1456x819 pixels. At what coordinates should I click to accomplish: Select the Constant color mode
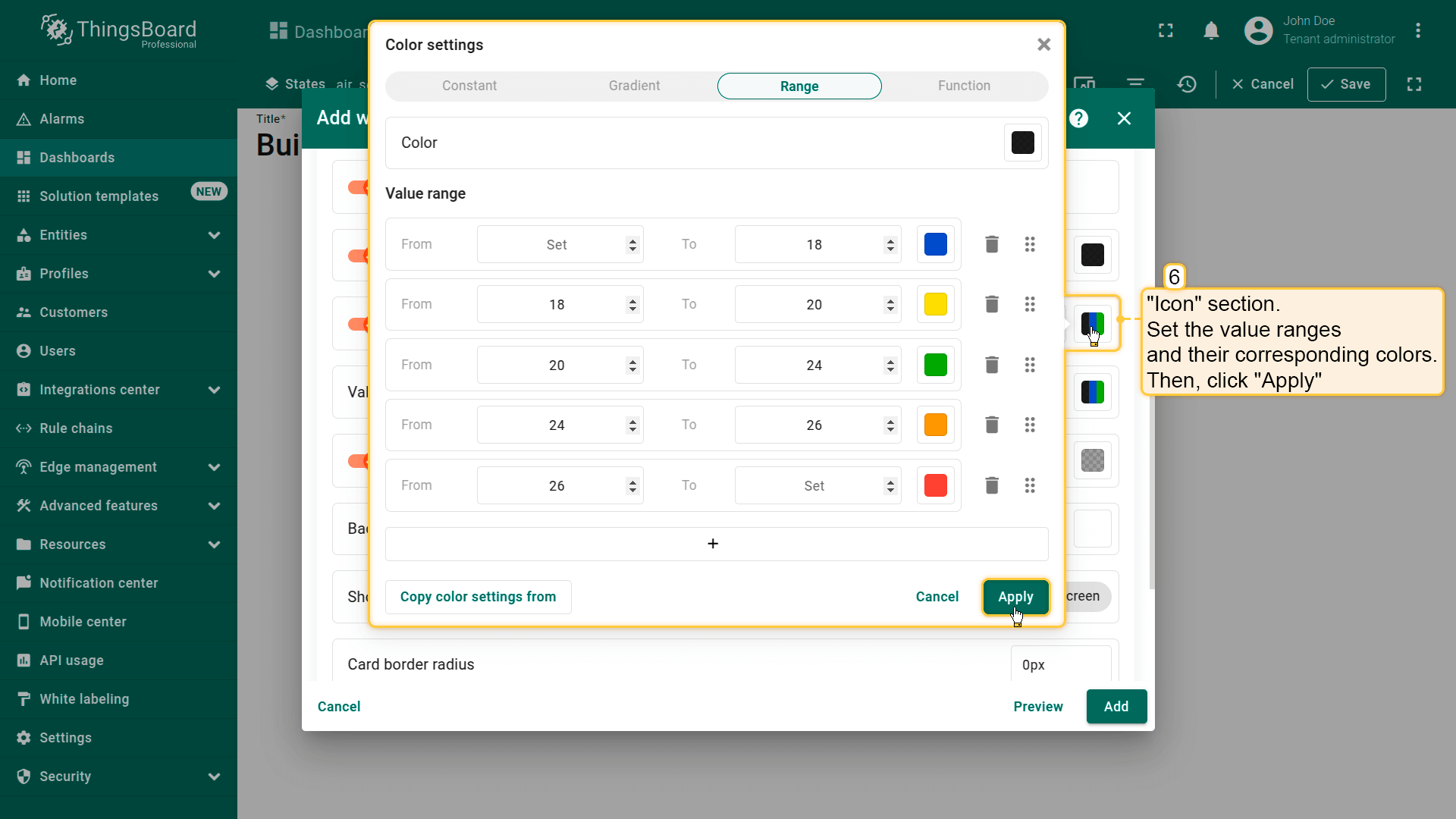(x=469, y=86)
